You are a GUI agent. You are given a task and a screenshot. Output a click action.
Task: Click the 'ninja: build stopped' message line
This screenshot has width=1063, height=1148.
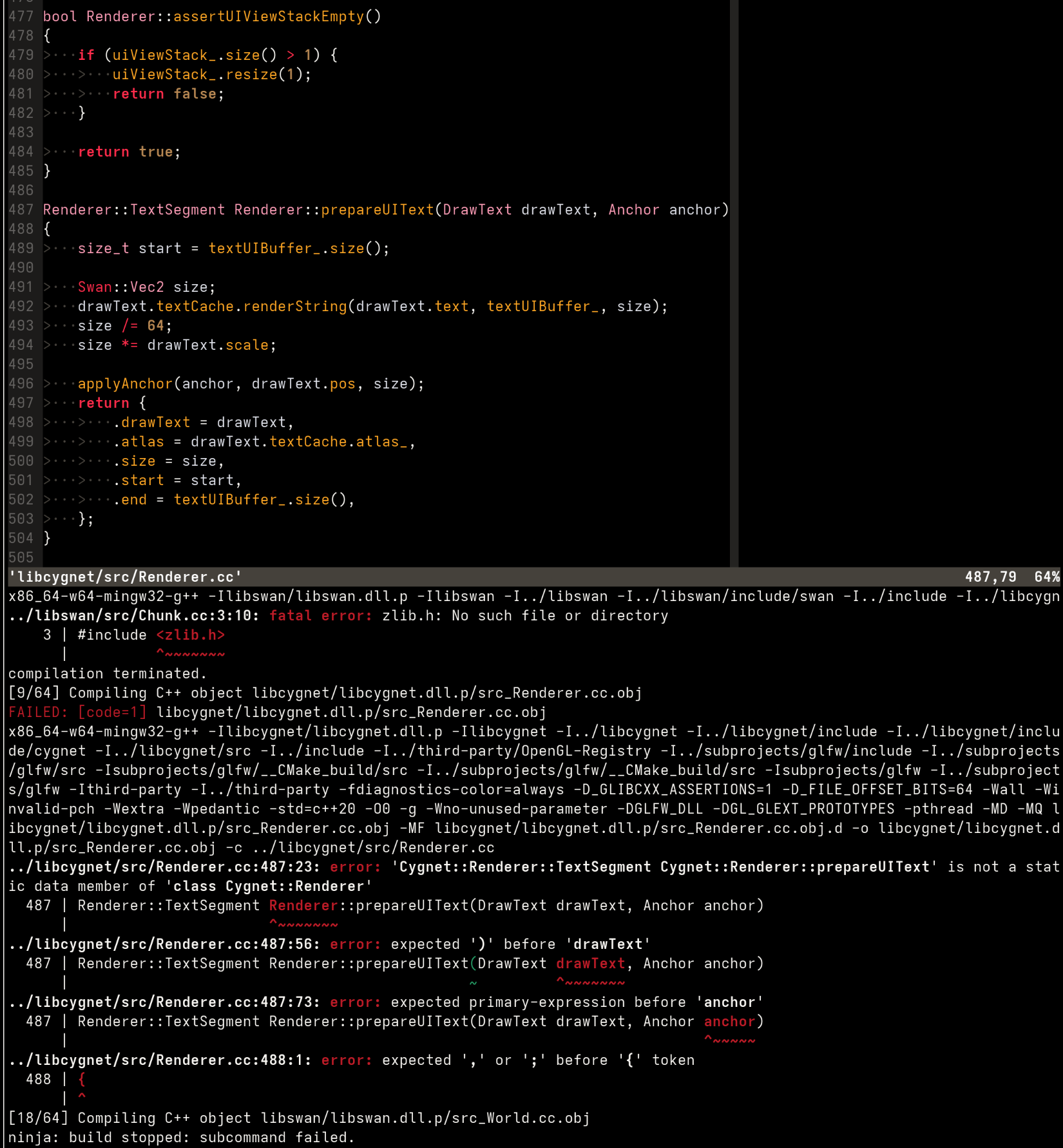coord(181,1137)
